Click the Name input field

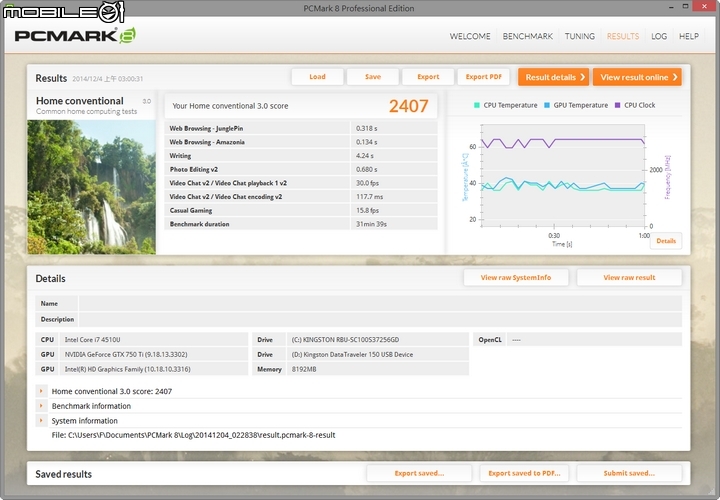380,303
